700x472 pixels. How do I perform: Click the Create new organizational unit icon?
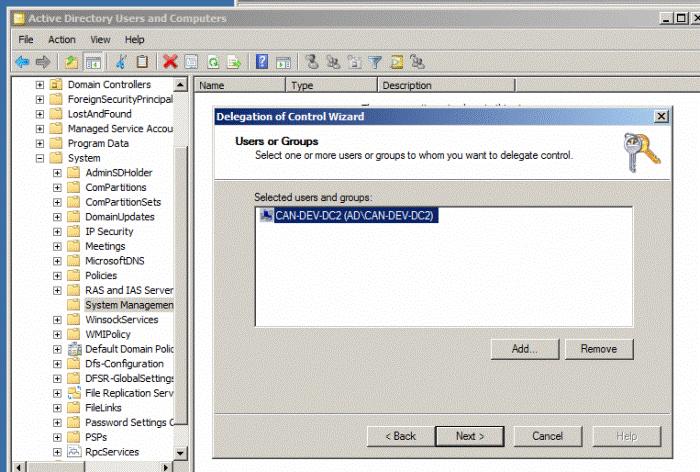coord(354,62)
